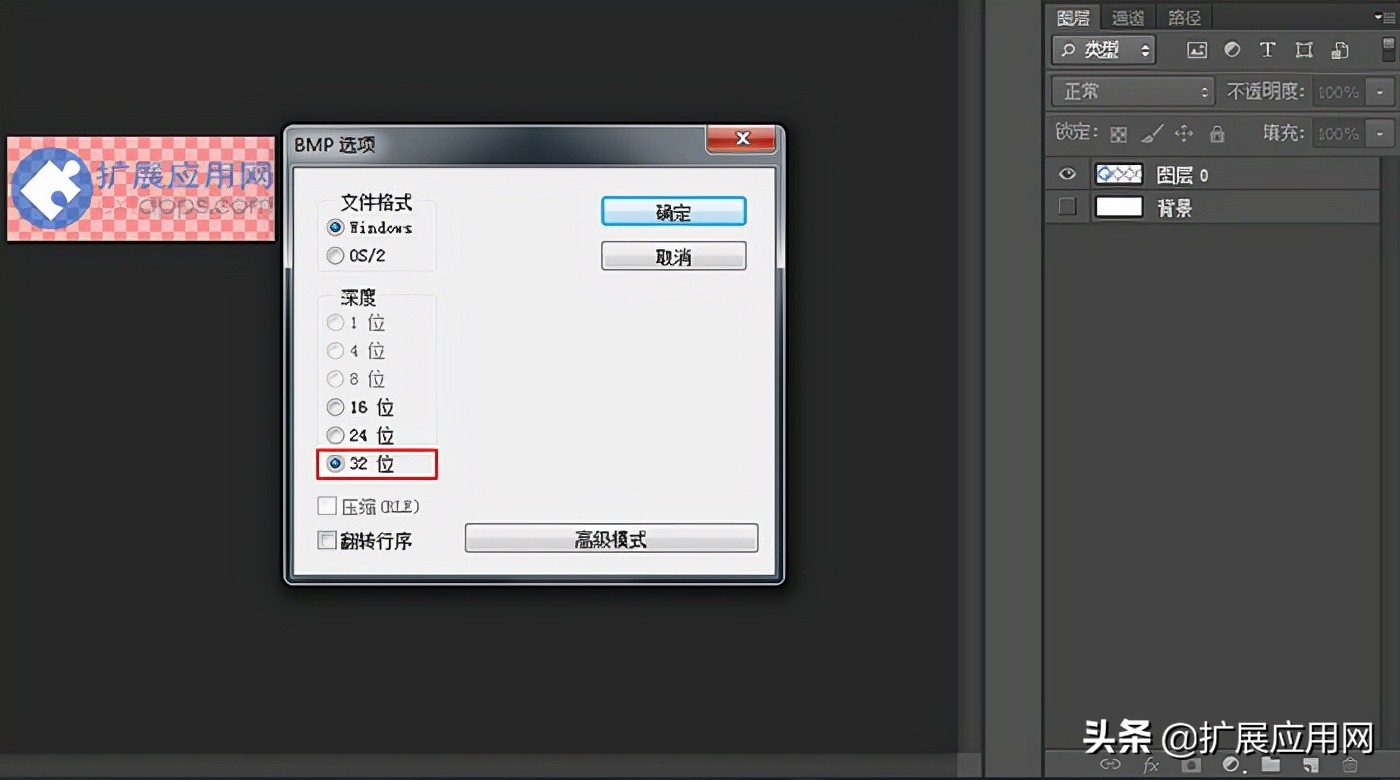Image resolution: width=1400 pixels, height=780 pixels.
Task: Filter for text layers with the T icon
Action: (x=1267, y=49)
